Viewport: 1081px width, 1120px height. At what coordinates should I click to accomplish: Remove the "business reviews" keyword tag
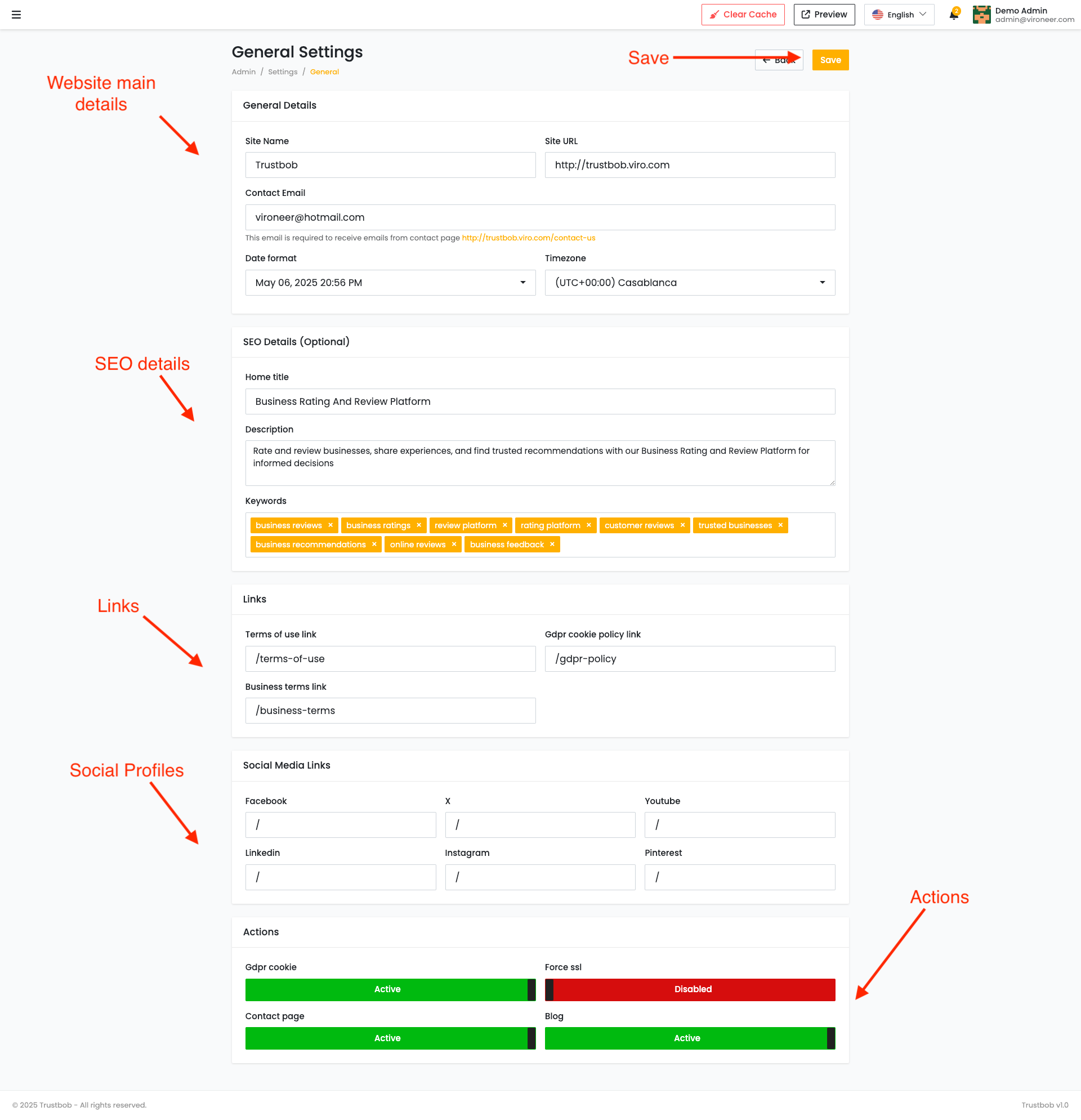(x=330, y=525)
